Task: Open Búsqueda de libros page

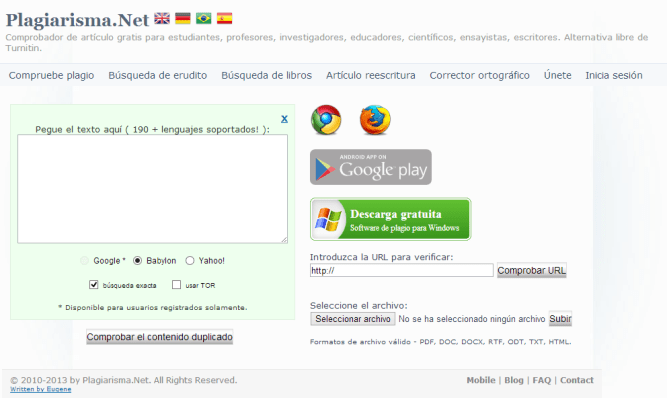Action: 266,75
